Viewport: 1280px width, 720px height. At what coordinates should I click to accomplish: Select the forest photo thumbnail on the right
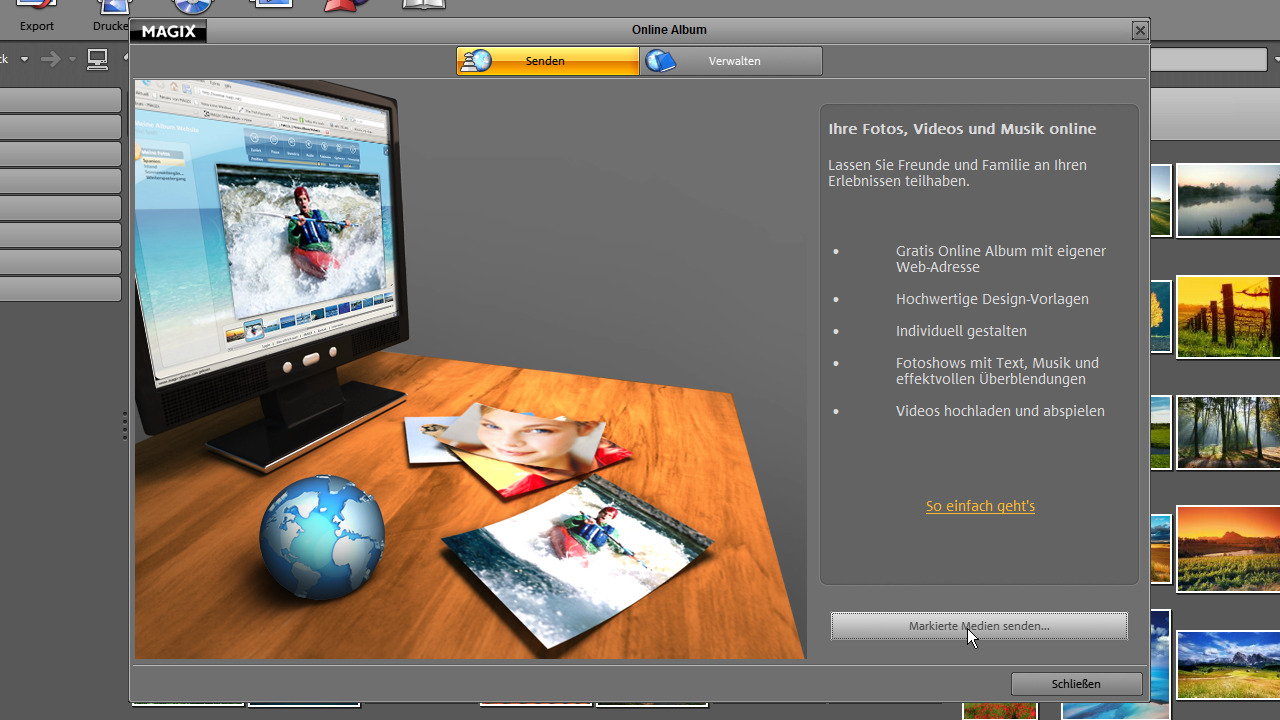(x=1228, y=433)
